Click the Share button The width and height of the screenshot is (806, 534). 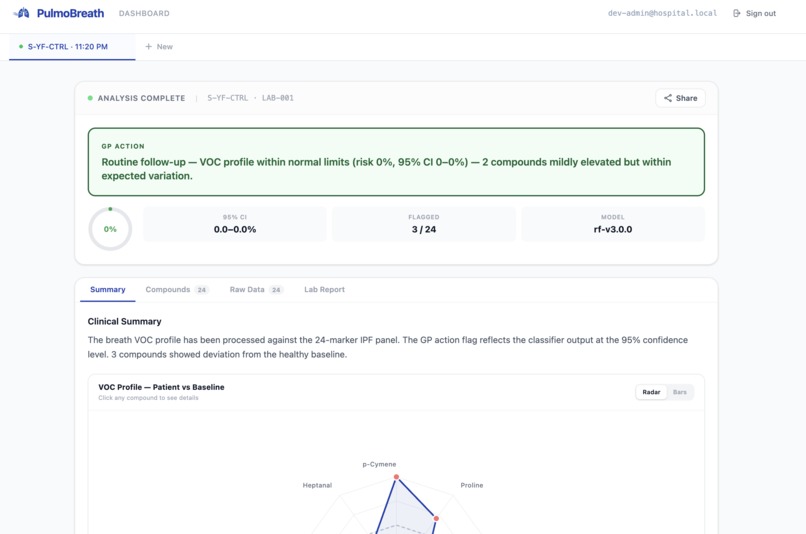[x=680, y=98]
